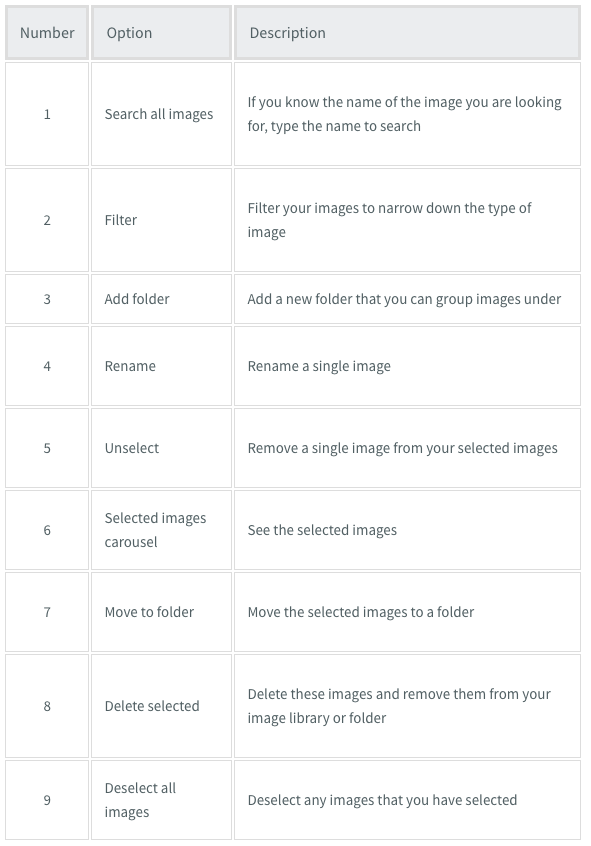
Task: Select the 'Move to folder' cell
Action: pyautogui.click(x=161, y=612)
